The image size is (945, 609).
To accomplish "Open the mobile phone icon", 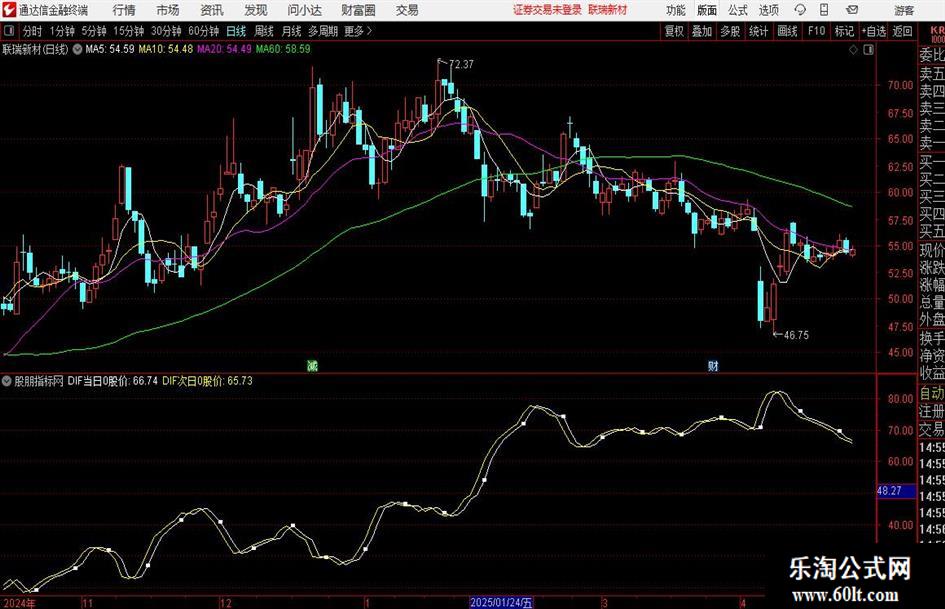I will pos(824,10).
